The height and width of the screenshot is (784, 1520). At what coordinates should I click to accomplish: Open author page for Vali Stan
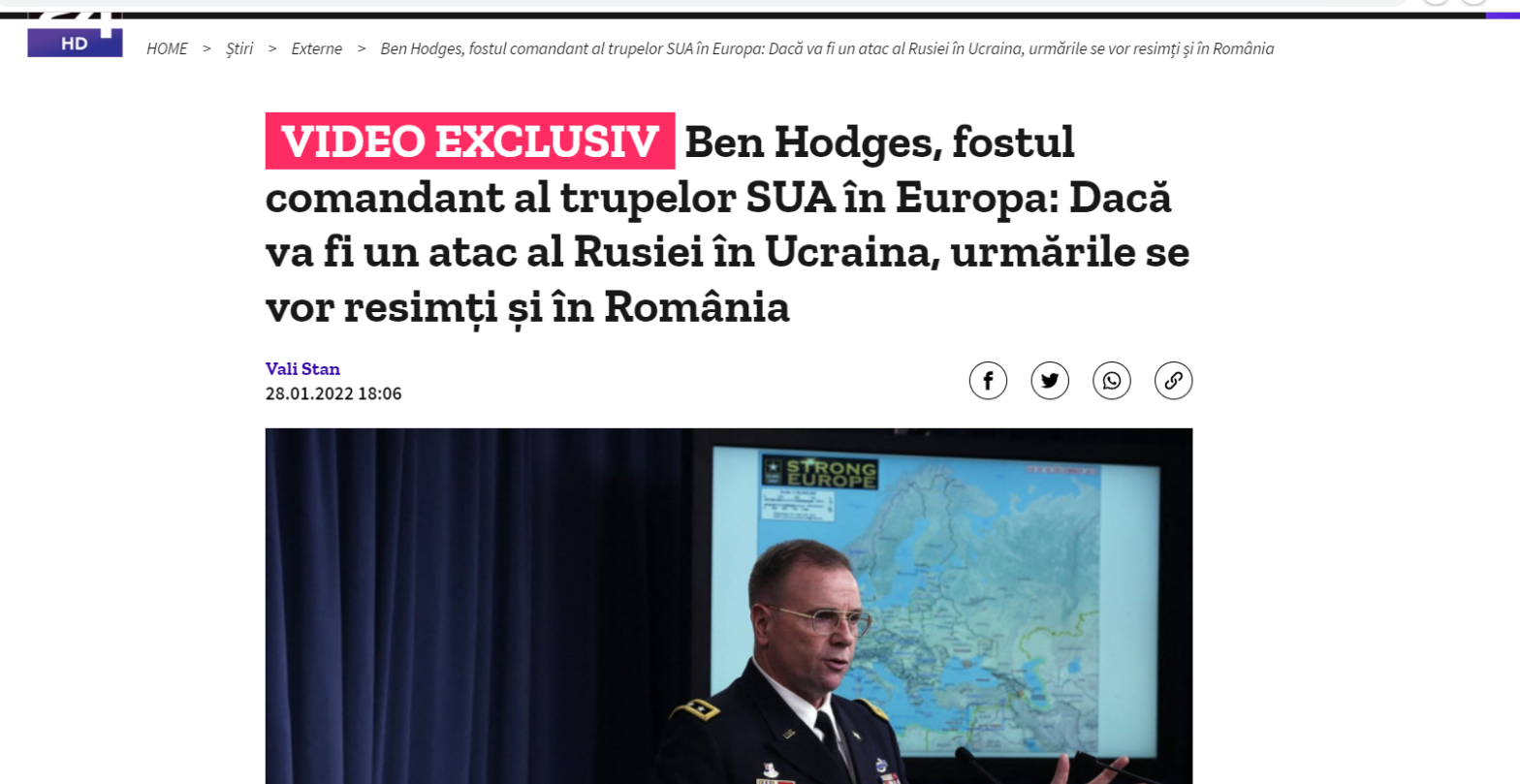[x=302, y=369]
